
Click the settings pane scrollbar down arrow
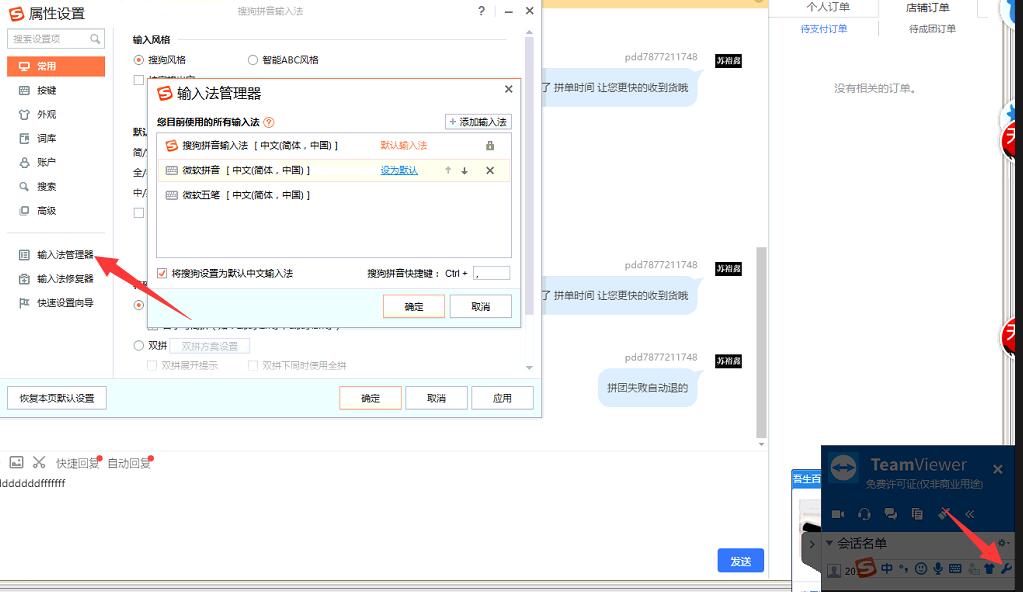pos(529,367)
